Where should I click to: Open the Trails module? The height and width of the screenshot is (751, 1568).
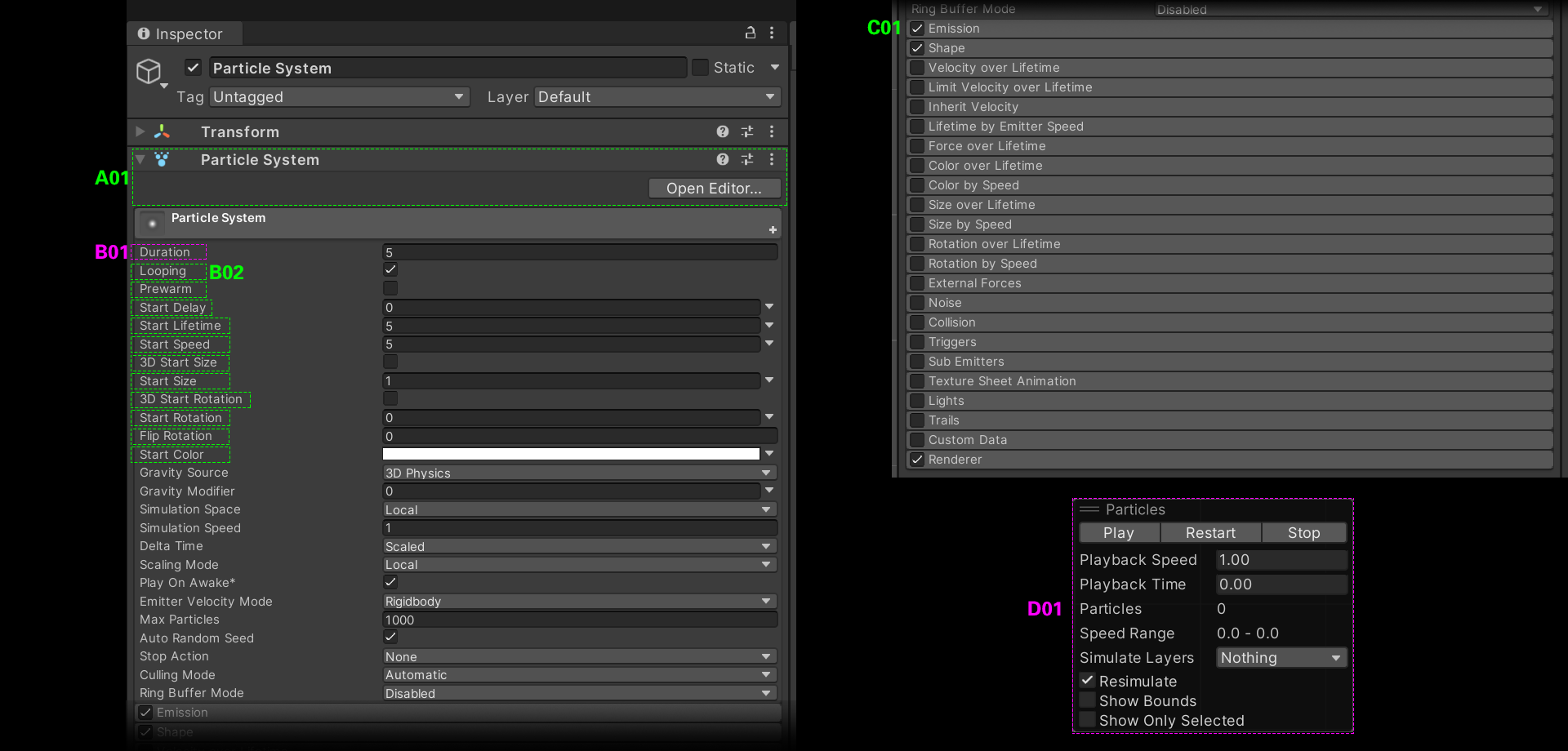coord(1230,420)
